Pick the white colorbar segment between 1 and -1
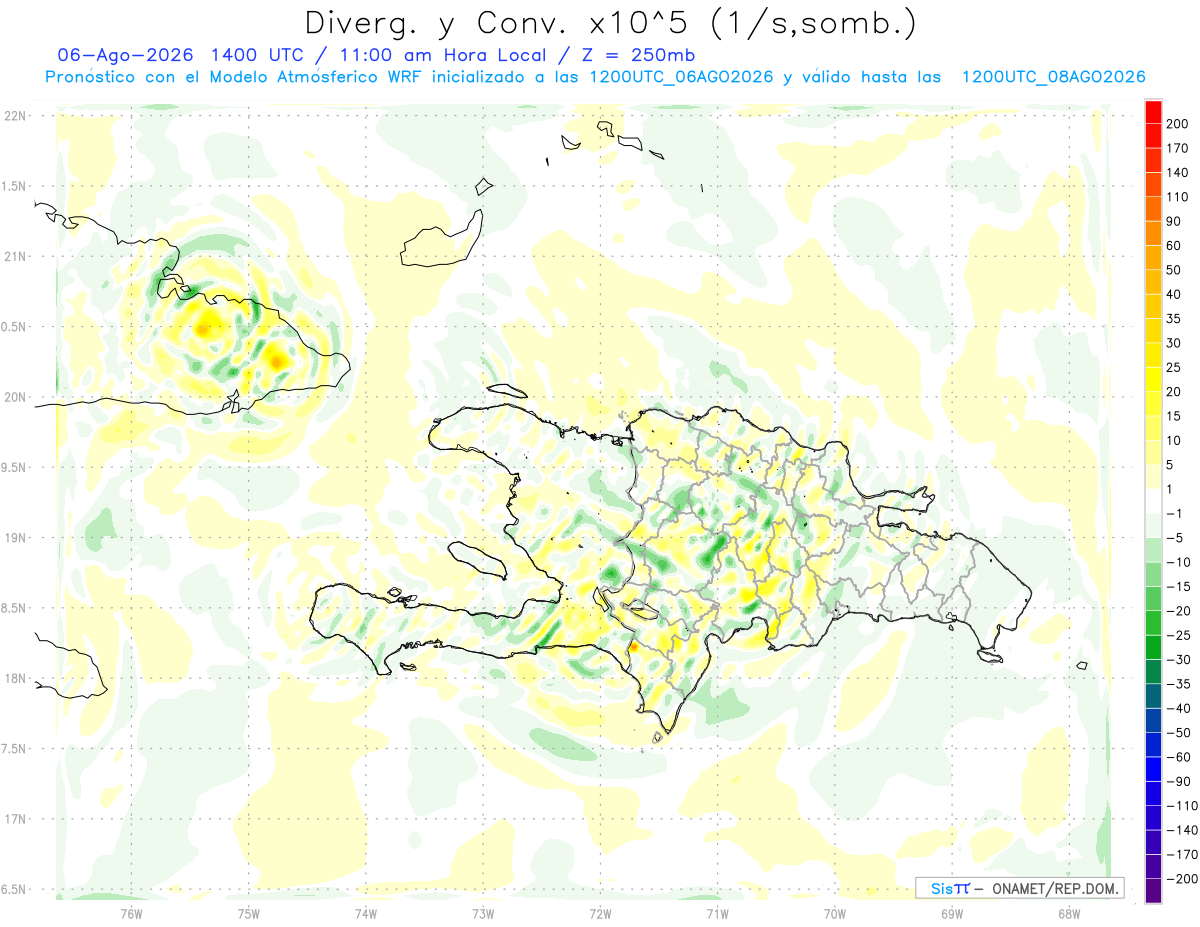The width and height of the screenshot is (1200, 927). 1153,501
